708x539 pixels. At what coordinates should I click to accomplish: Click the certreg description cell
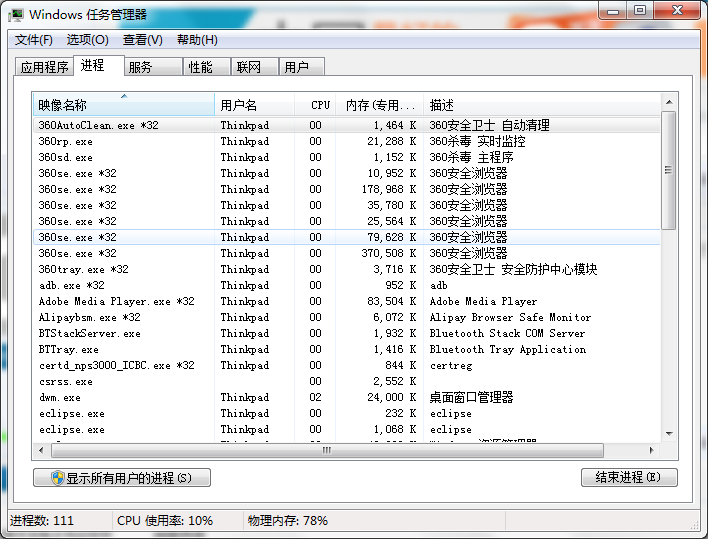pyautogui.click(x=451, y=366)
